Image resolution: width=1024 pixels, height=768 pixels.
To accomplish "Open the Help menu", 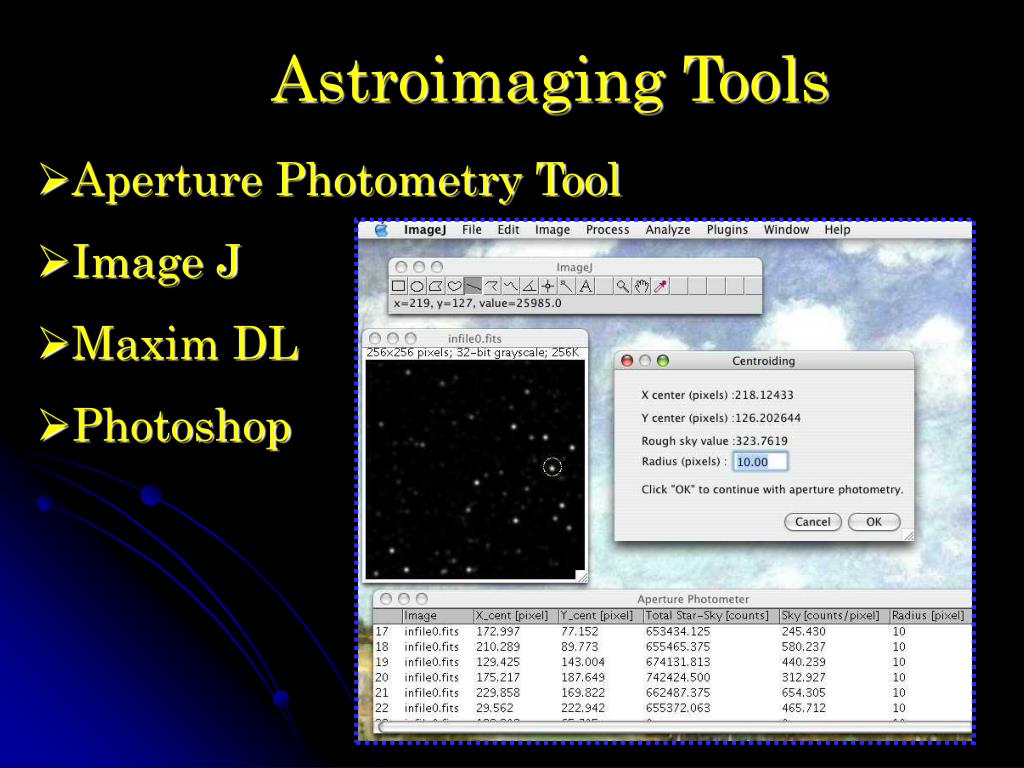I will tap(837, 230).
